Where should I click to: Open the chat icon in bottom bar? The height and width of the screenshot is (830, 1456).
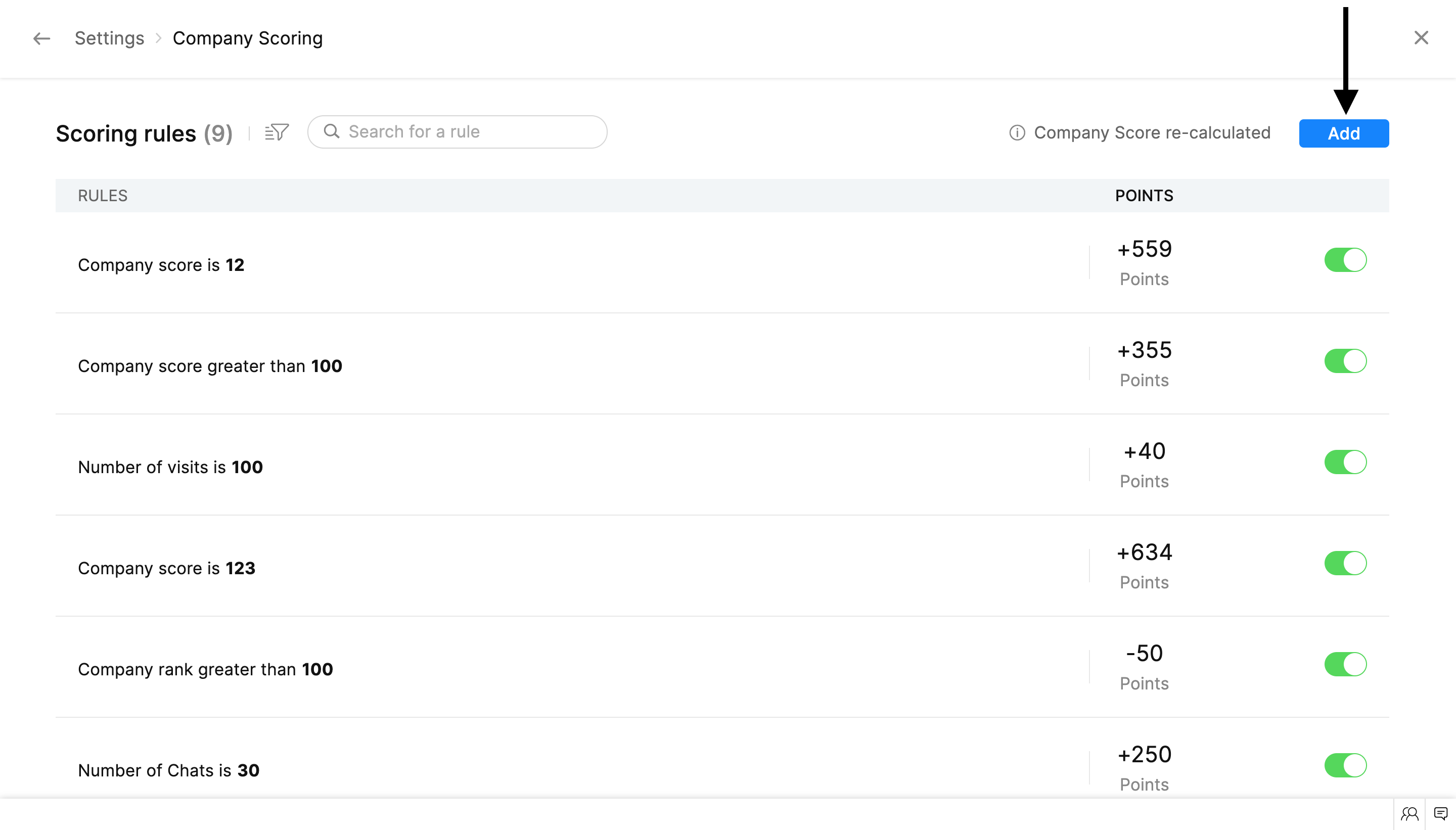(1440, 813)
